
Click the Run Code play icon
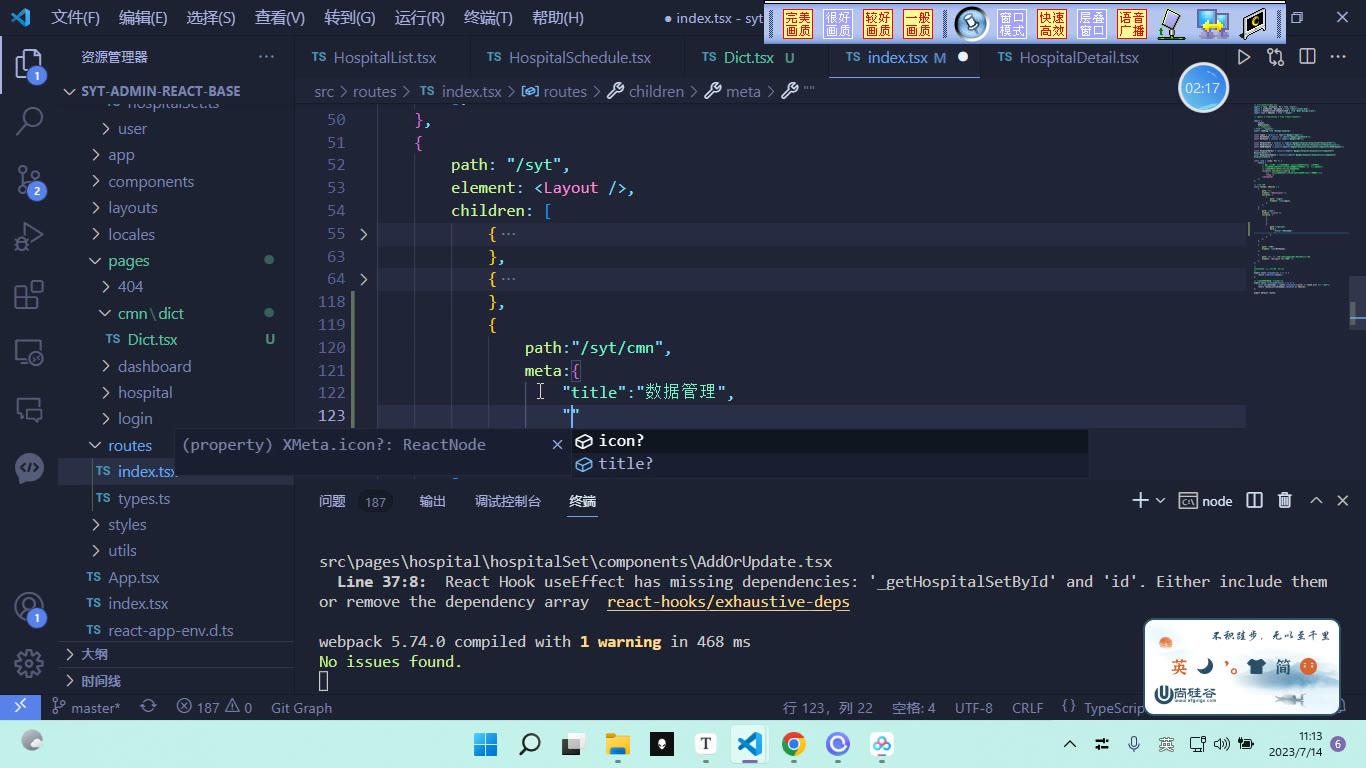1243,58
